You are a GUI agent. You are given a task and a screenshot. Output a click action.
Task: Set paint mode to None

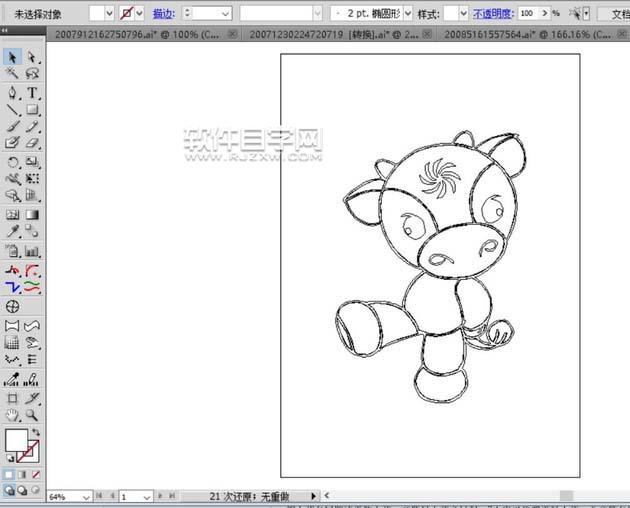tap(36, 475)
